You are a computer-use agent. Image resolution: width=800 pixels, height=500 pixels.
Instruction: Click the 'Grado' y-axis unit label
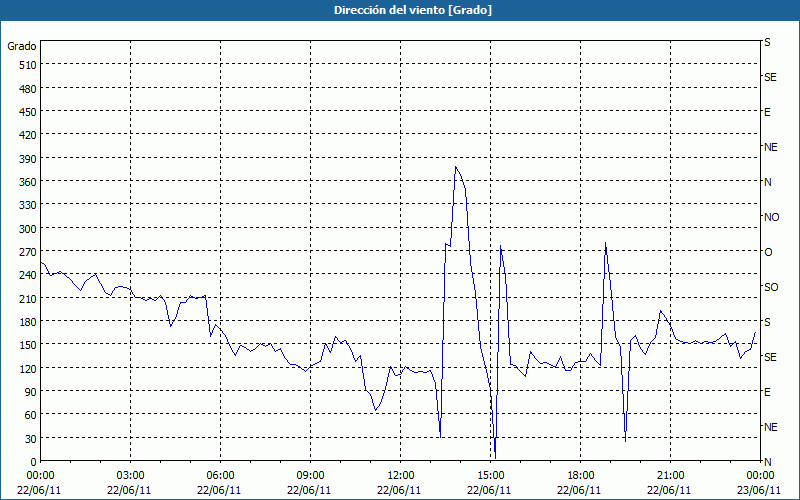pos(21,46)
